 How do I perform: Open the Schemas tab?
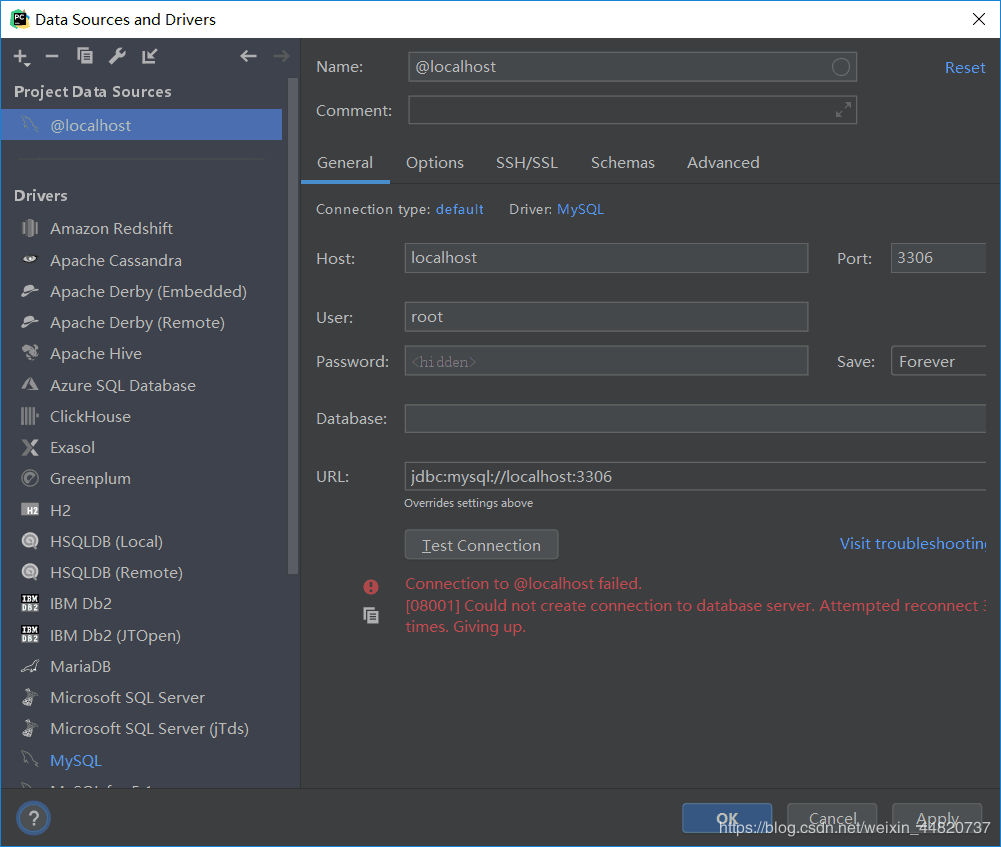click(x=622, y=163)
